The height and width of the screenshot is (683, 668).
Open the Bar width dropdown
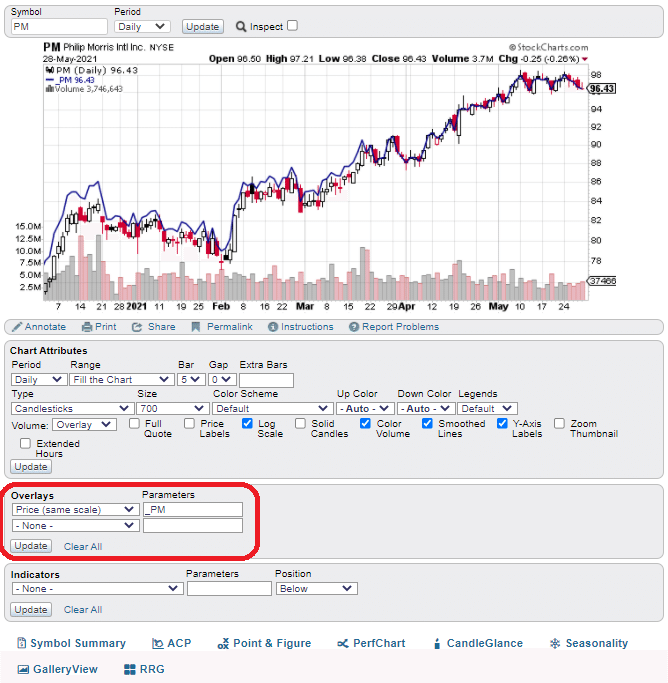[191, 380]
